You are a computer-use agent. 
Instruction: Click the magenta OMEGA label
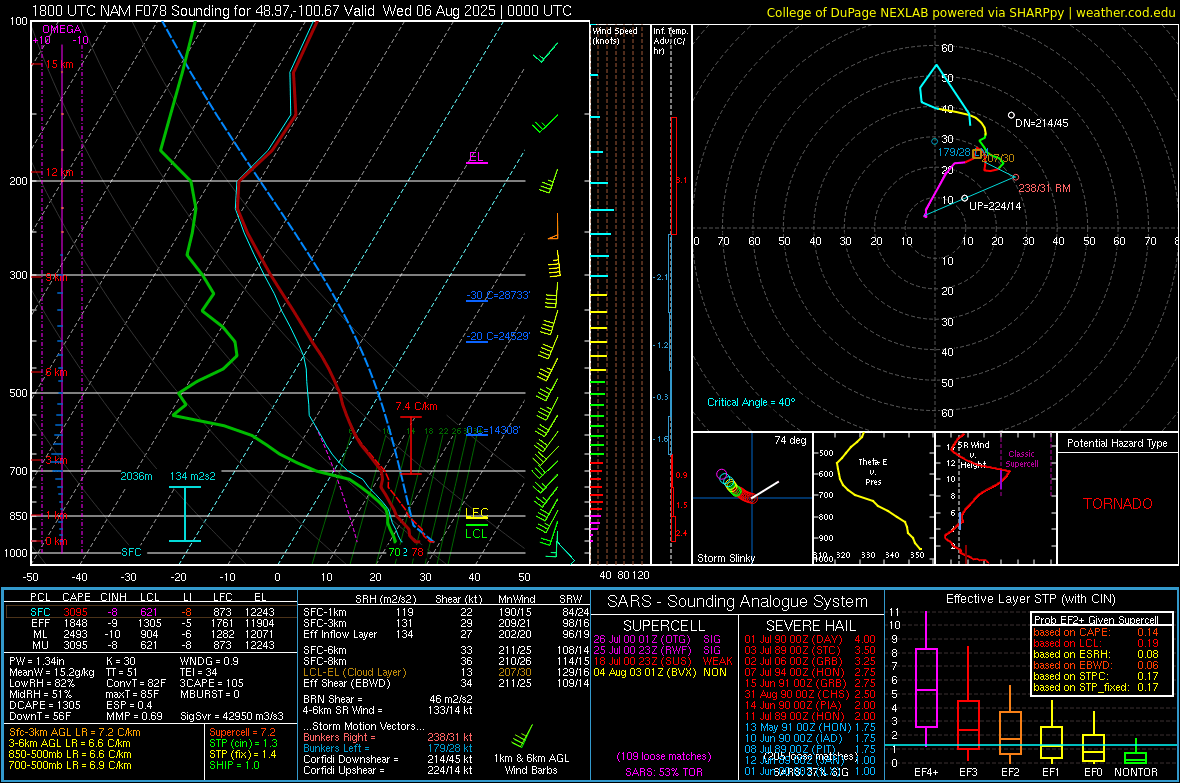pyautogui.click(x=62, y=29)
